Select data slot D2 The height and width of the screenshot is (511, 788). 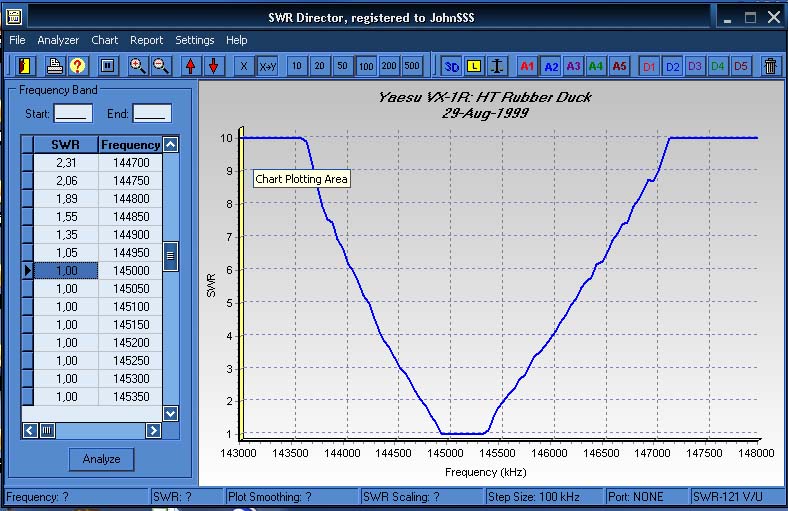point(672,66)
